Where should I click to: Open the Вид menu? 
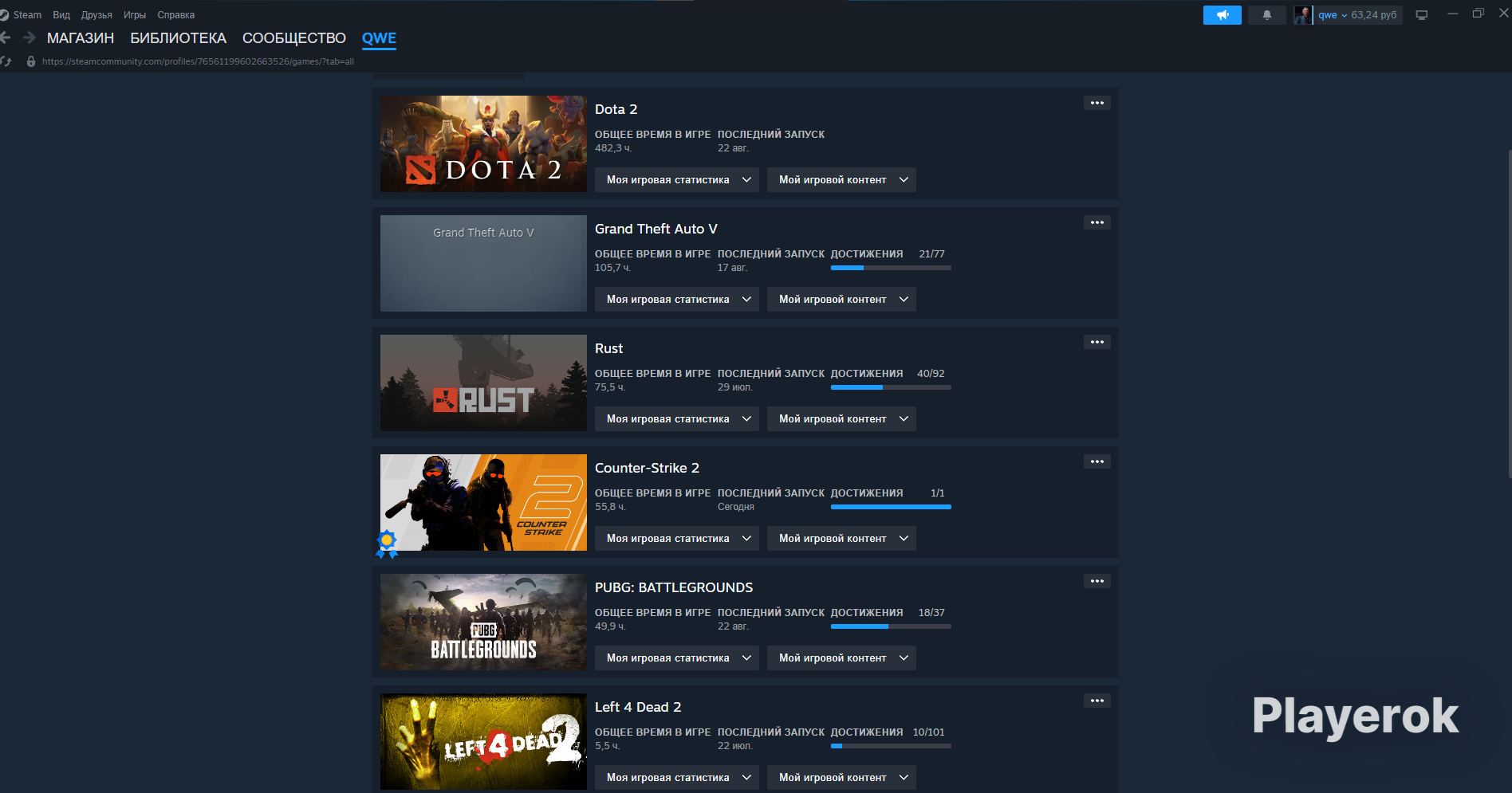[61, 15]
